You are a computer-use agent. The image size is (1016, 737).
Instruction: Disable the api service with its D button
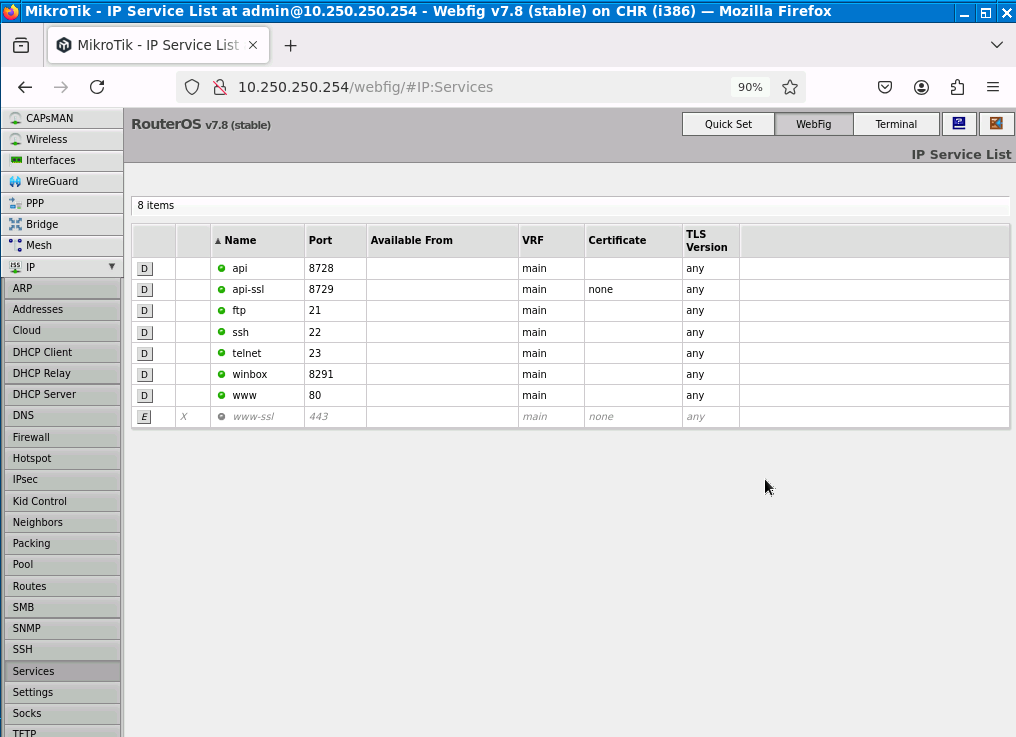coord(144,268)
